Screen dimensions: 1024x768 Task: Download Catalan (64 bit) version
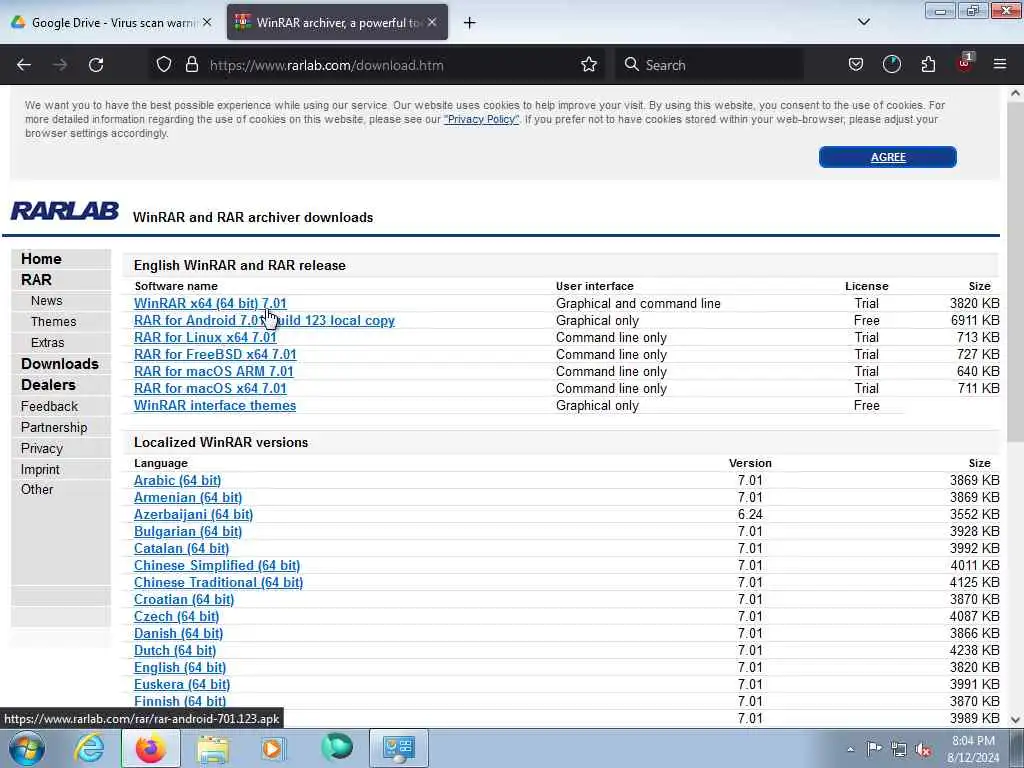tap(182, 549)
